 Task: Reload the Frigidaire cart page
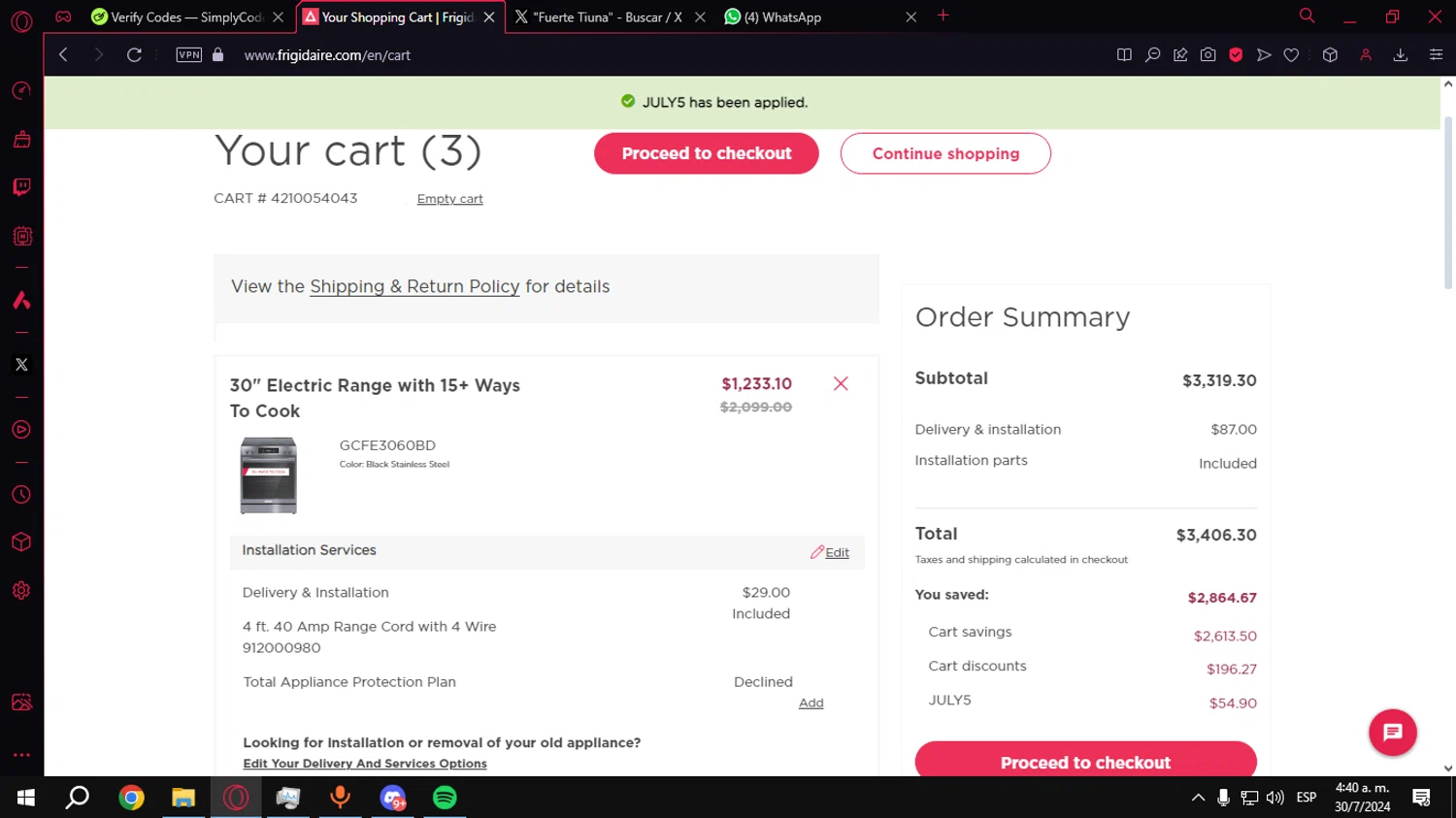pyautogui.click(x=134, y=55)
